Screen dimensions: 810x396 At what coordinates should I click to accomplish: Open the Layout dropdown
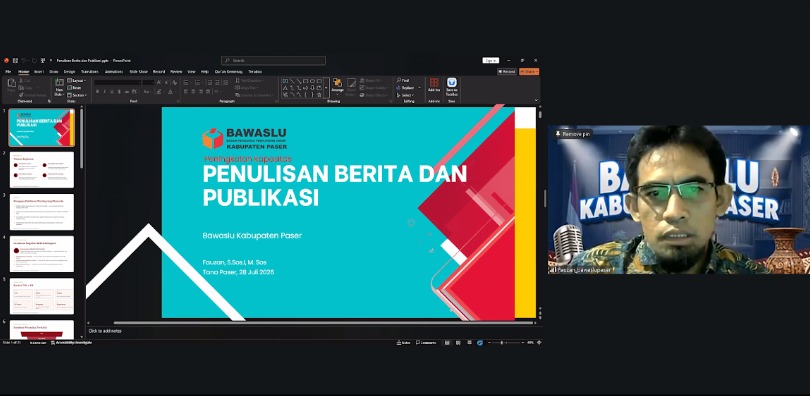coord(75,81)
